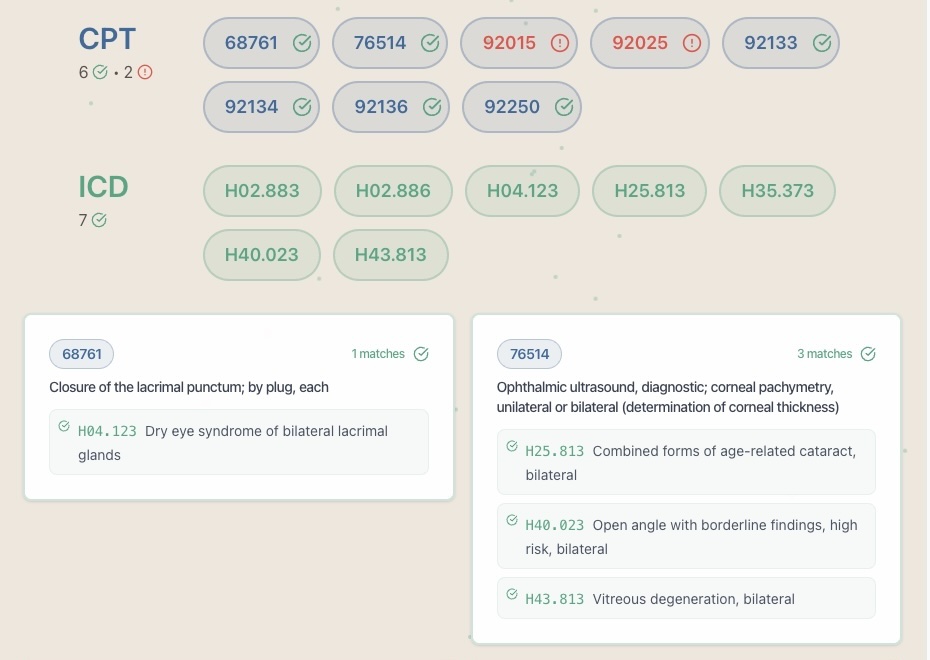
Task: Click the check icon on chip 92136
Action: click(x=432, y=107)
